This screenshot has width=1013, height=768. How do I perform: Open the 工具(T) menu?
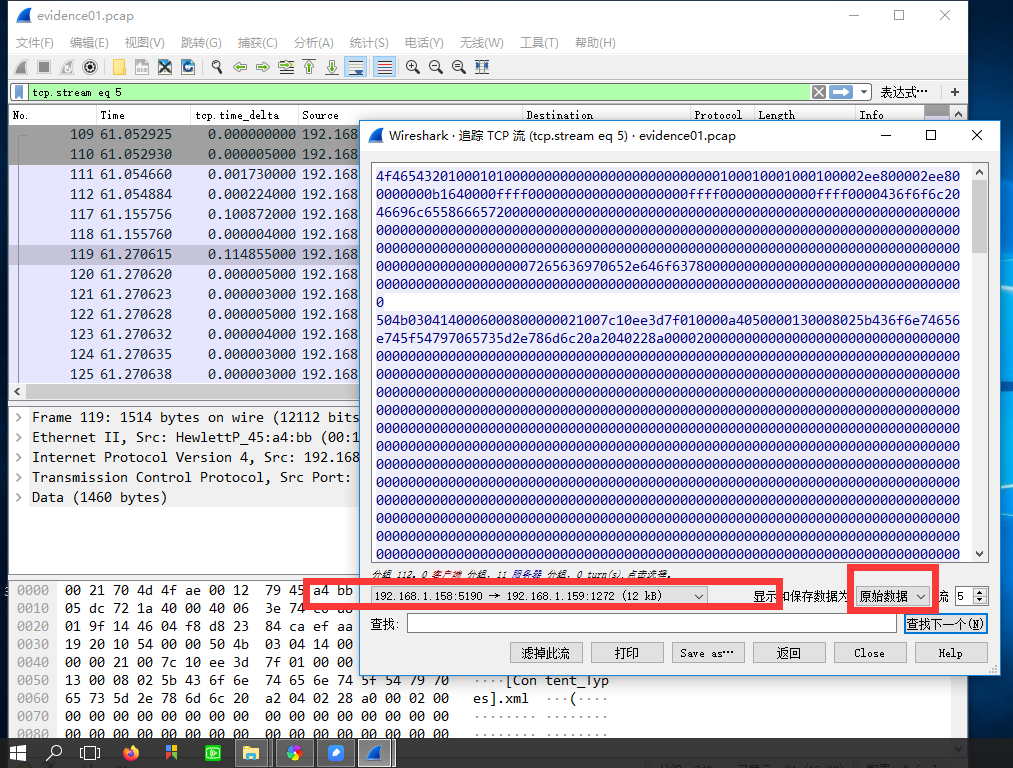pos(539,43)
